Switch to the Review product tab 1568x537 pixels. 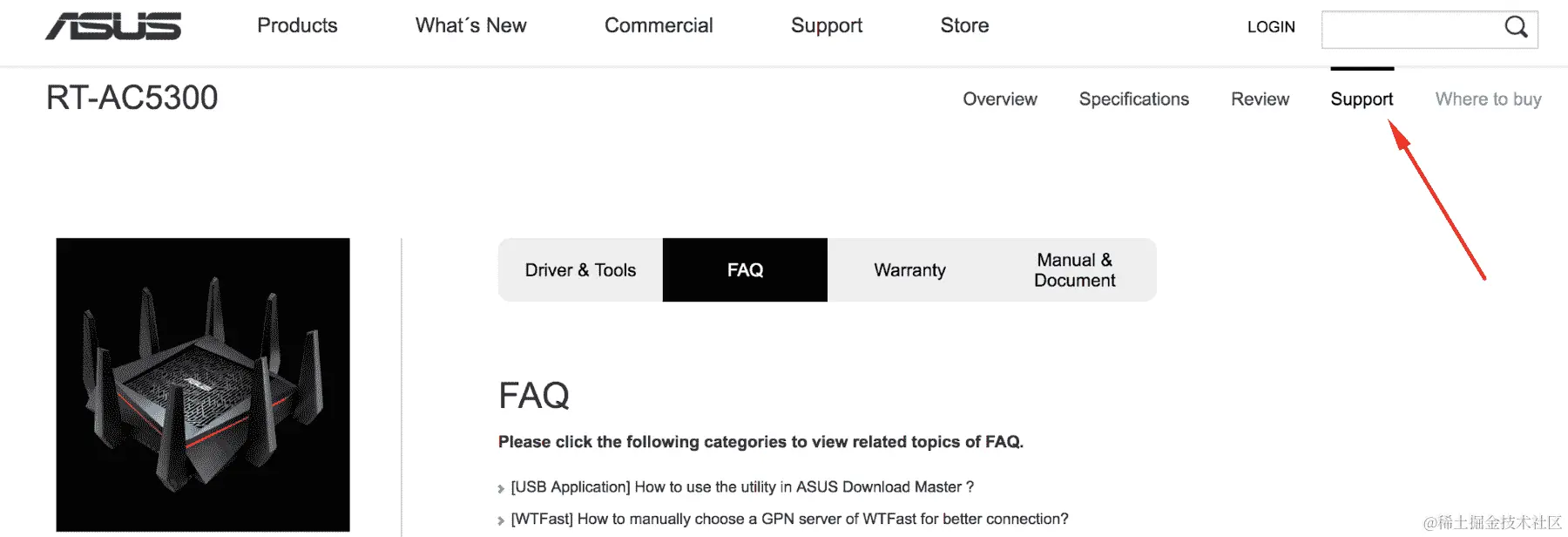[x=1260, y=99]
